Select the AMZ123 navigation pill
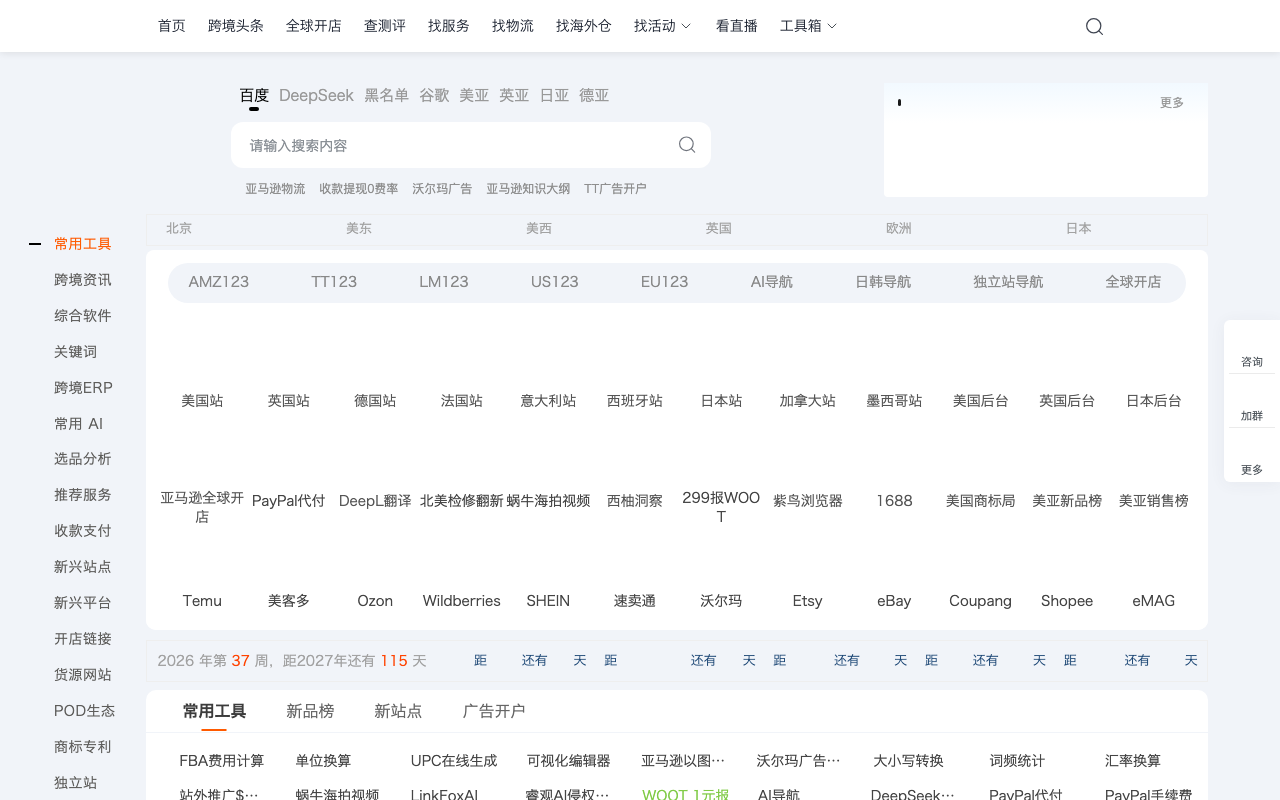The width and height of the screenshot is (1280, 800). tap(219, 282)
